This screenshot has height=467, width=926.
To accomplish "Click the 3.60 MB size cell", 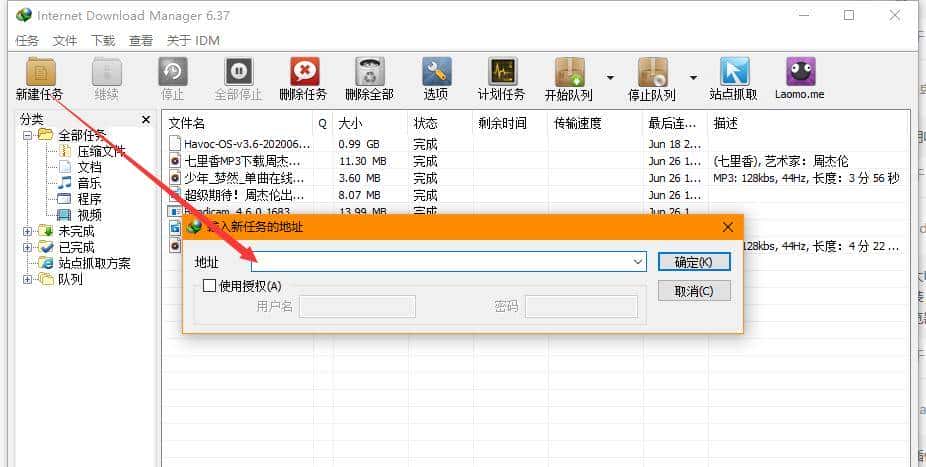I will click(x=358, y=178).
